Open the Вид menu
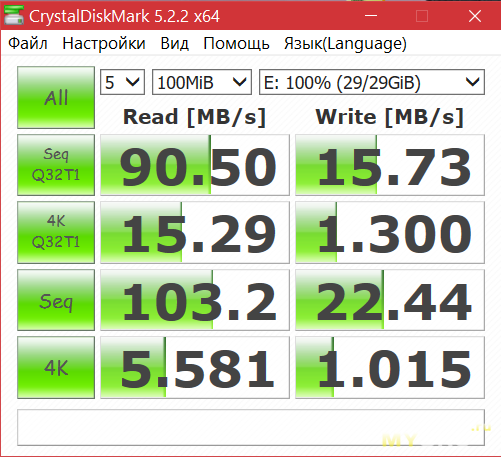Screen dimensions: 501x457 point(175,44)
